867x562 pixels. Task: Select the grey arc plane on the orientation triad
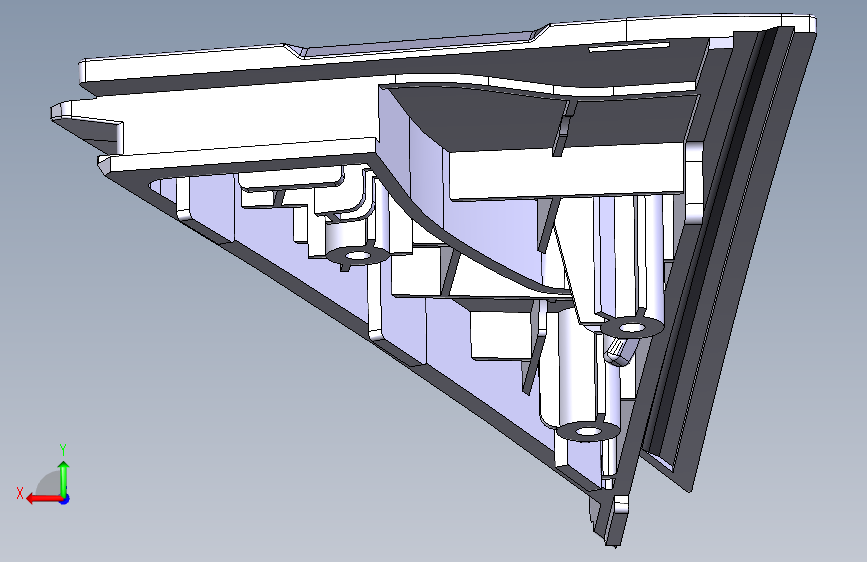coord(49,483)
